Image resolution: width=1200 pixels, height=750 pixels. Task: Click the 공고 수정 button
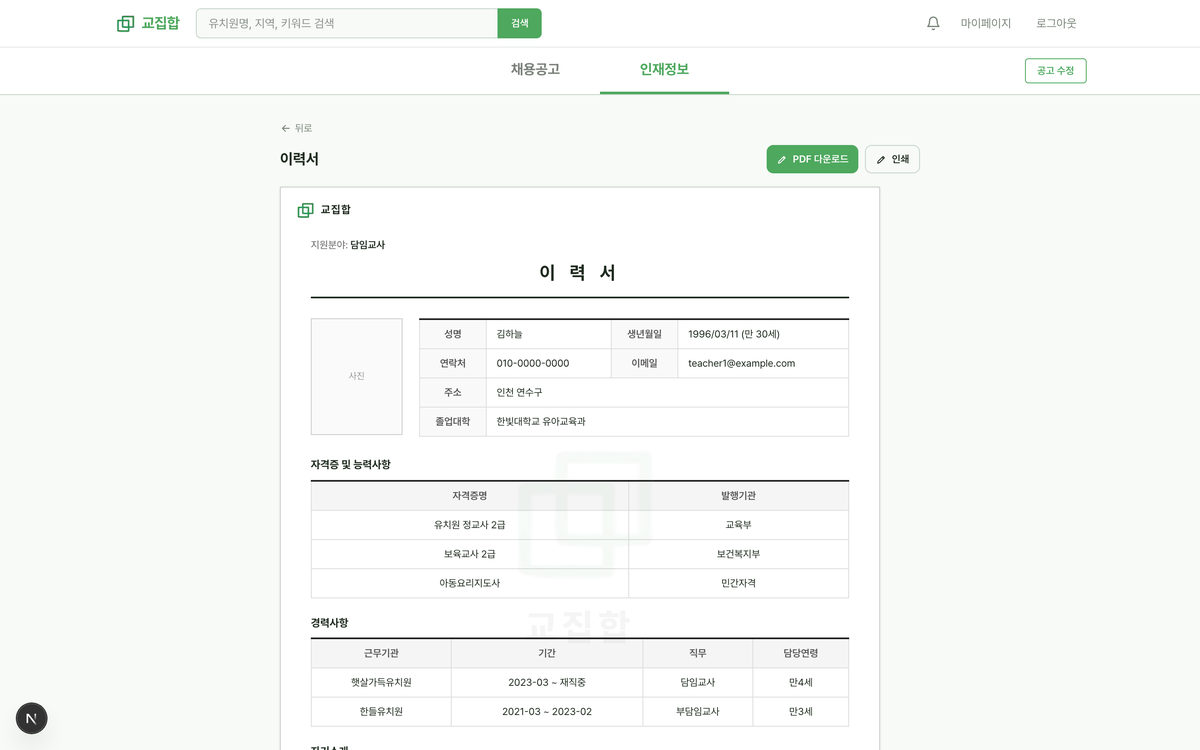(x=1056, y=71)
